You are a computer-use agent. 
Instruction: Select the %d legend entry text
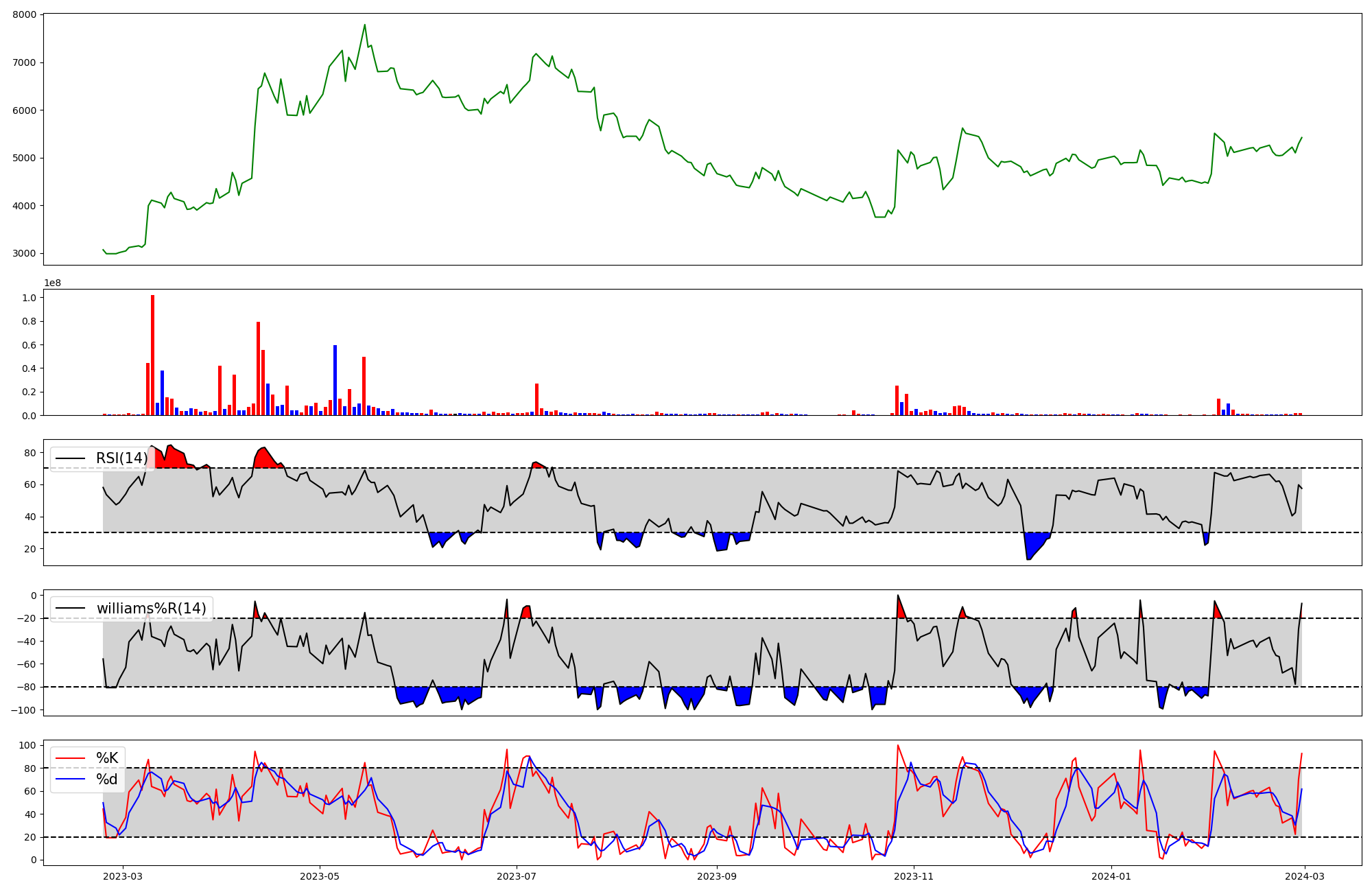[x=107, y=779]
